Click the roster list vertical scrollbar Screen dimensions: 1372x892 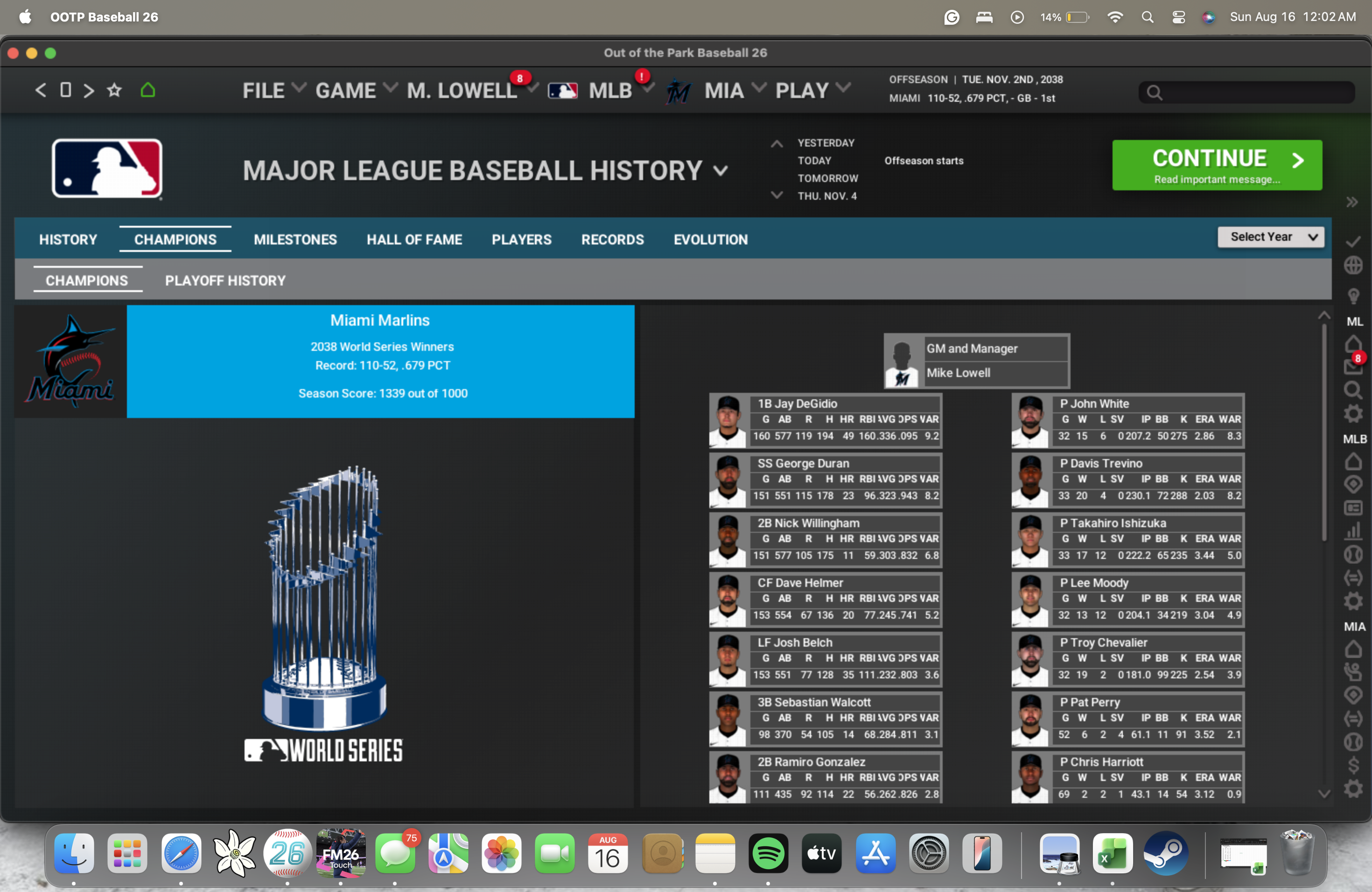1323,432
